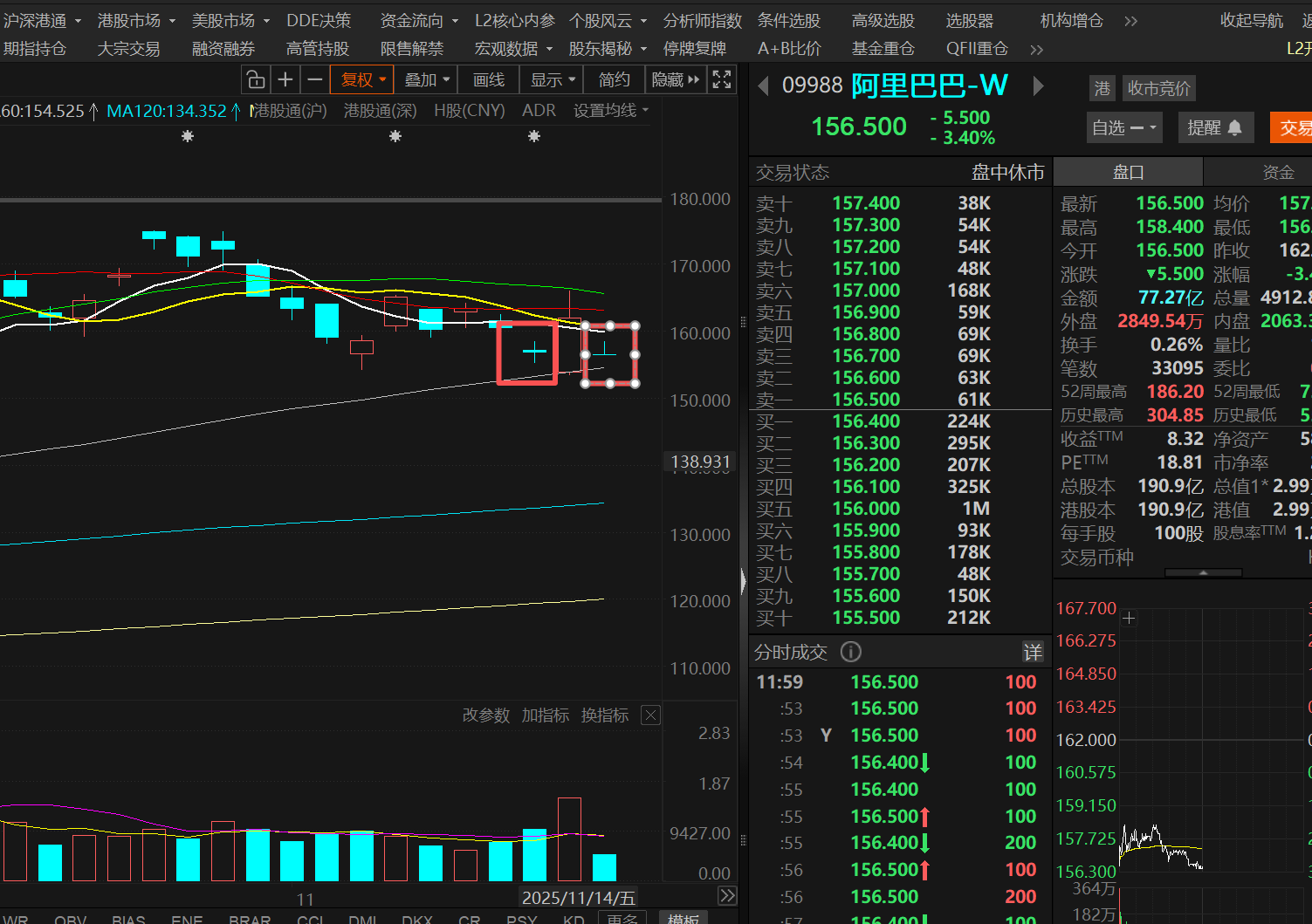Screen dimensions: 1312x924
Task: Close the indicator panel with X
Action: click(650, 715)
